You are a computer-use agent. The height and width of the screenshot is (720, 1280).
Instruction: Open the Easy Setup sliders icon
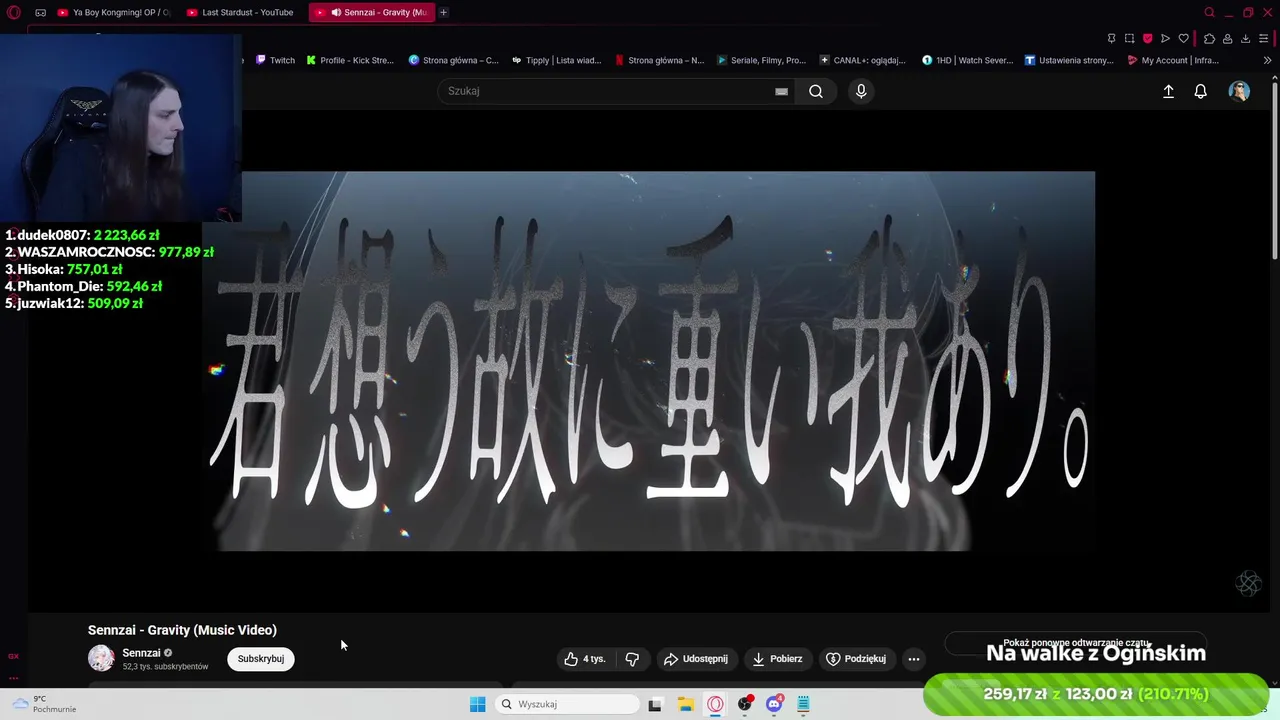pyautogui.click(x=1263, y=38)
